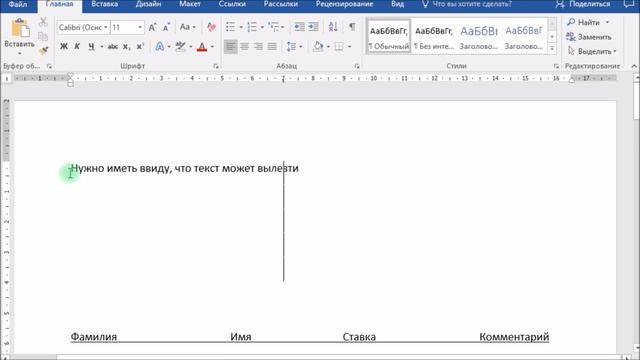The height and width of the screenshot is (360, 640).
Task: Toggle Italic (К) formatting
Action: 77,47
